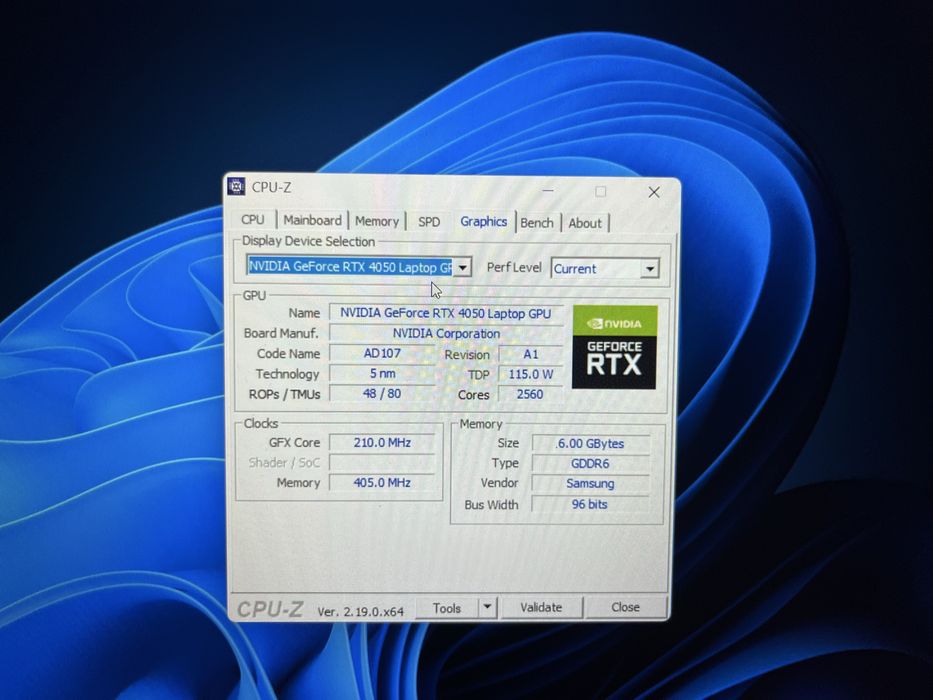Click the AD107 code name value
This screenshot has width=933, height=700.
382,353
